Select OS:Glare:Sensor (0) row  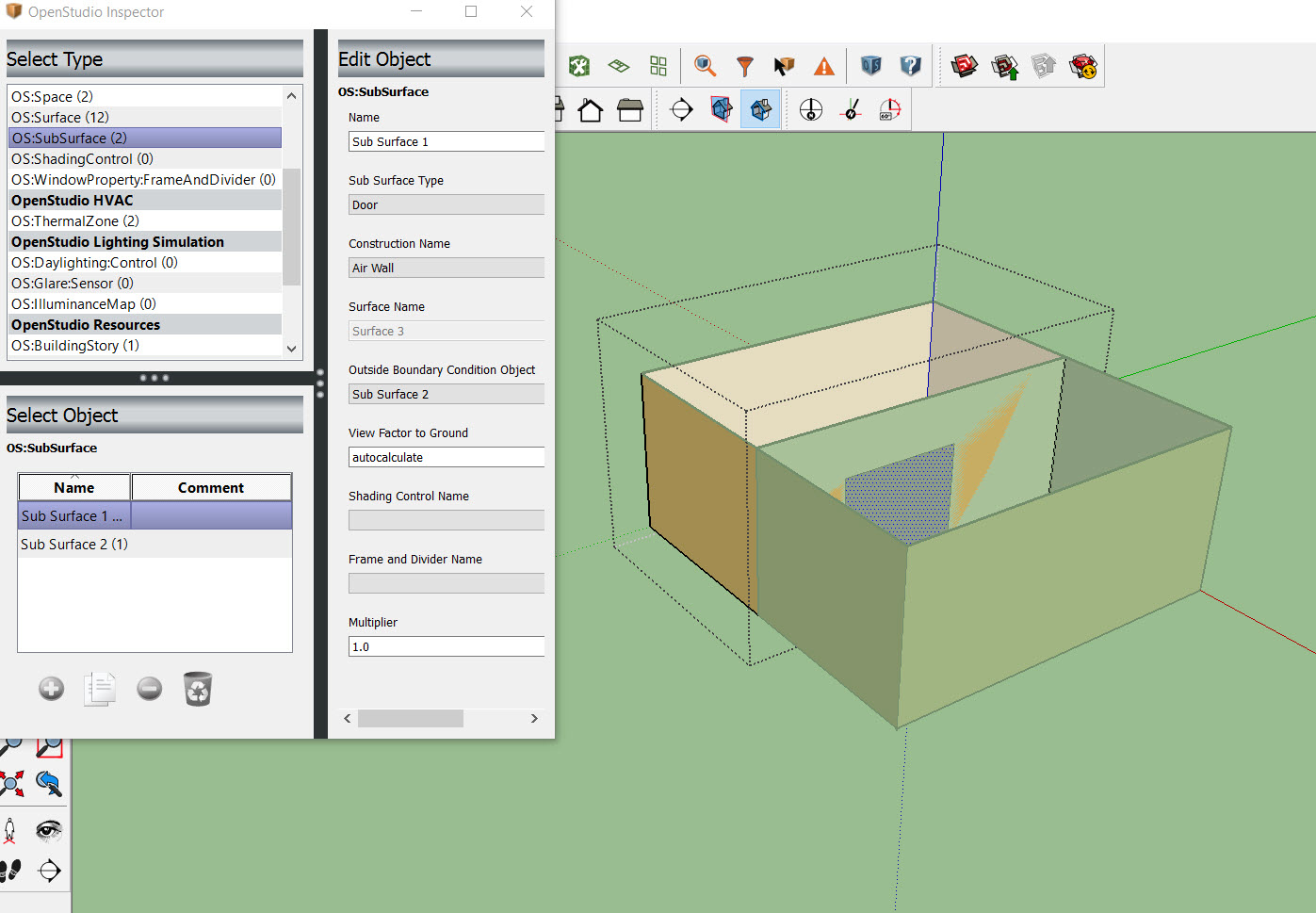tap(145, 283)
